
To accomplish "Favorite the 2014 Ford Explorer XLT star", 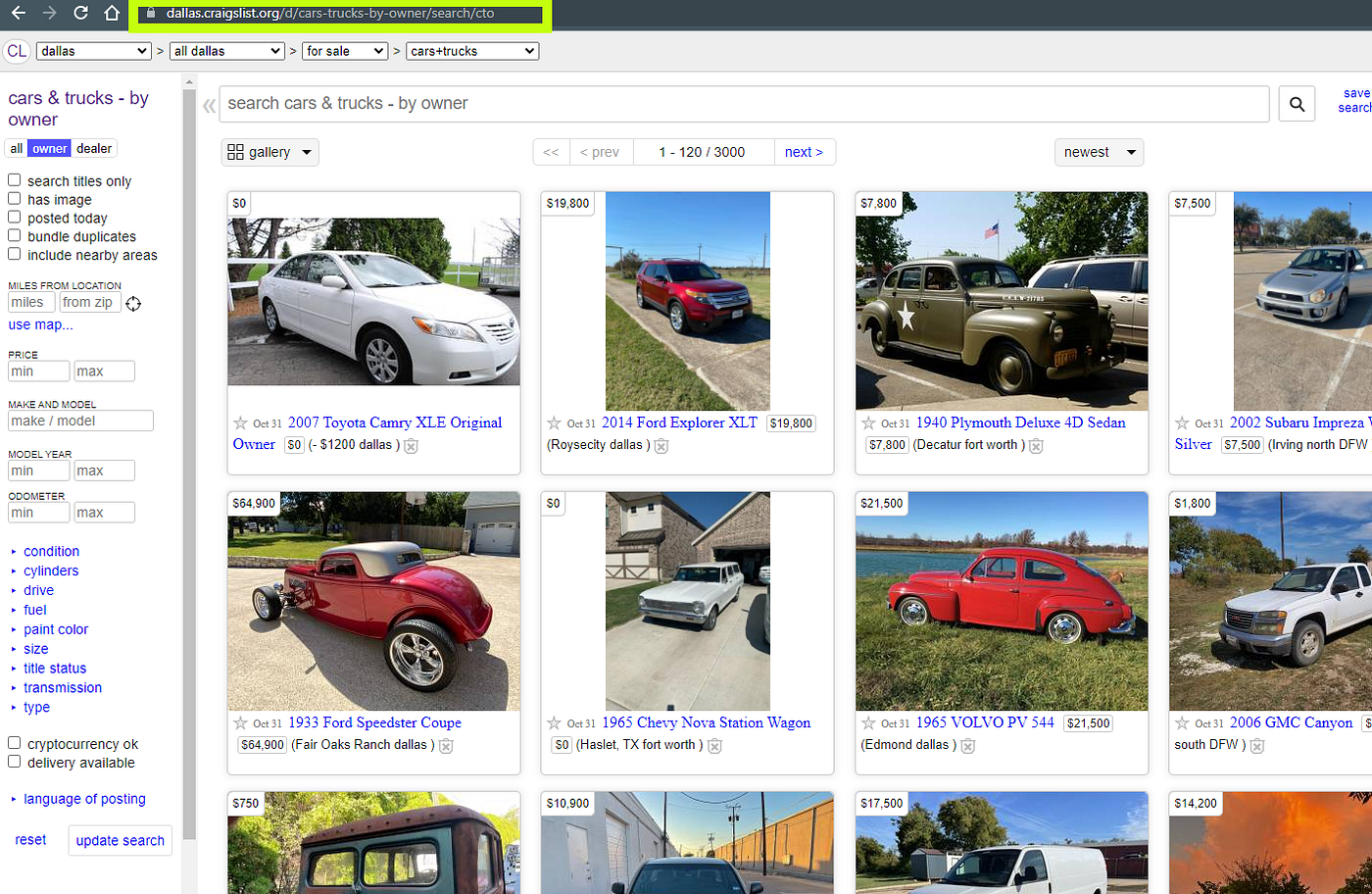I will click(x=554, y=423).
